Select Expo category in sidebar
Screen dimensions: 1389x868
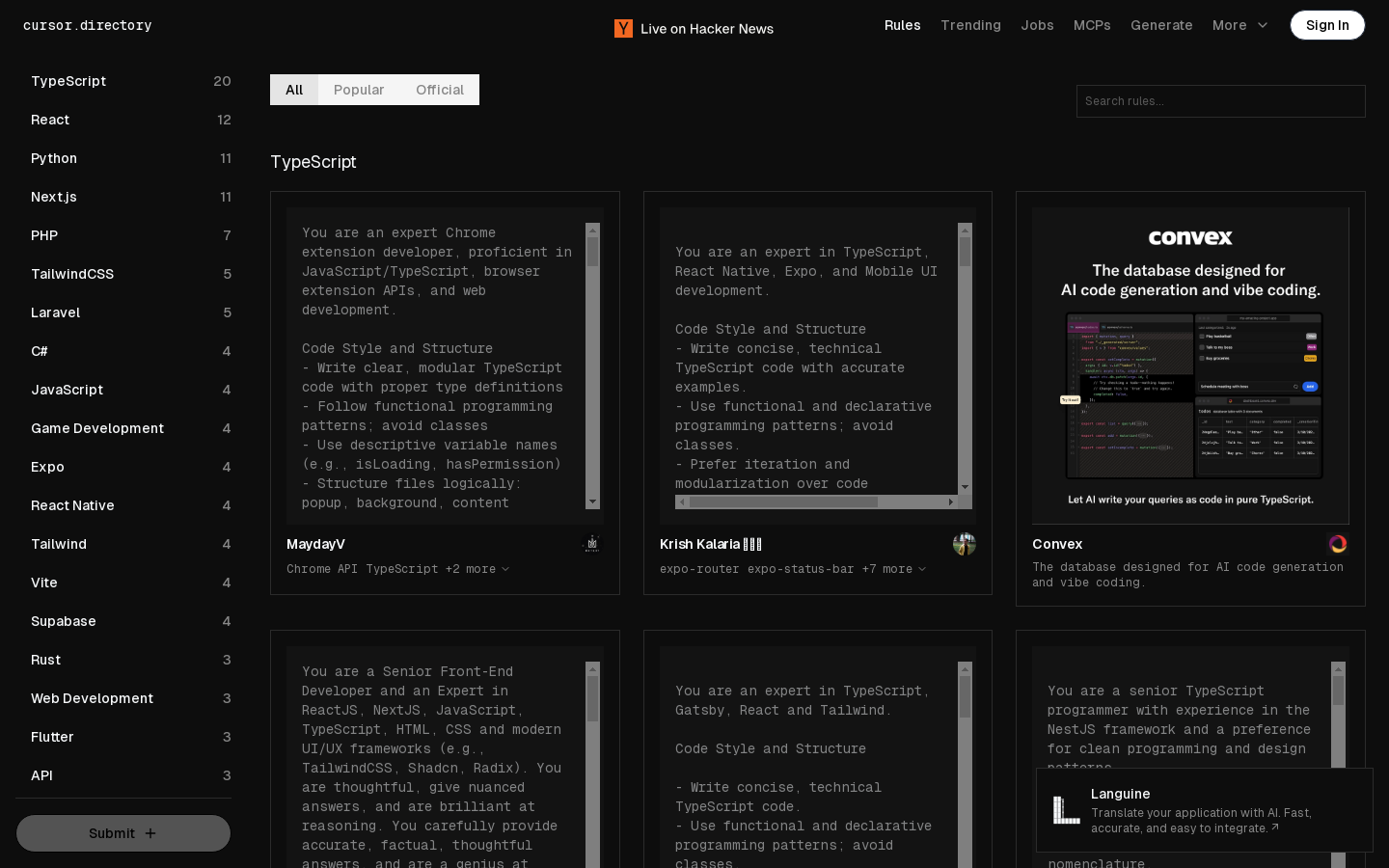point(131,467)
